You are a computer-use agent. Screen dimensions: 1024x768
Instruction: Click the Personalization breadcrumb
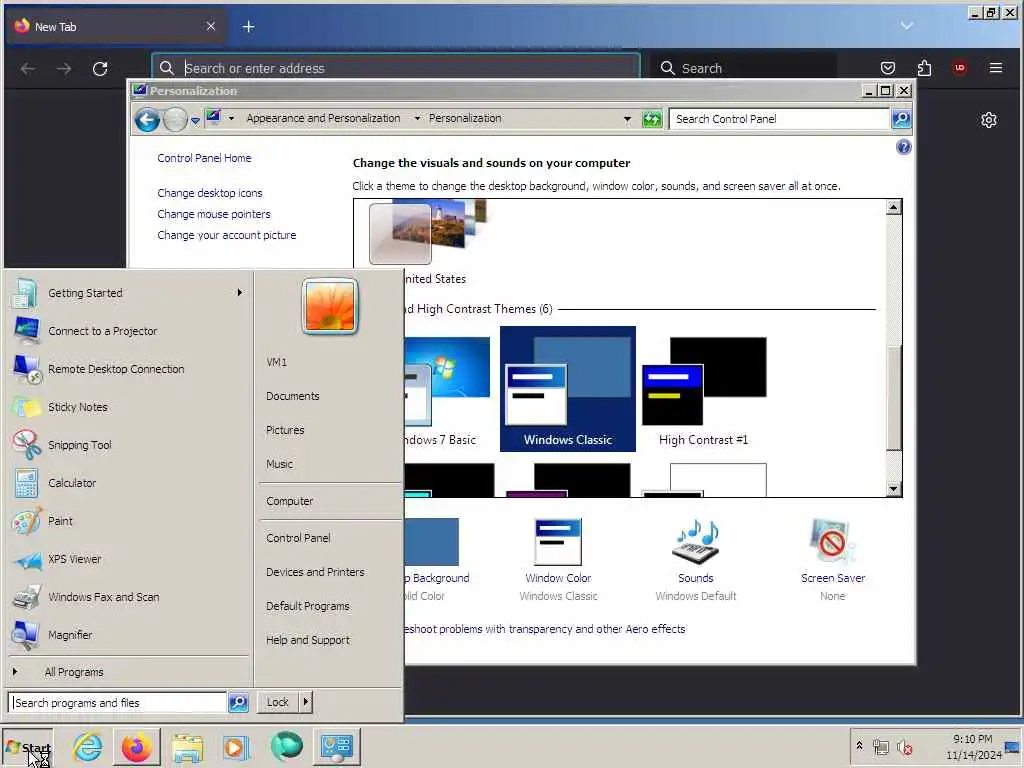[465, 118]
